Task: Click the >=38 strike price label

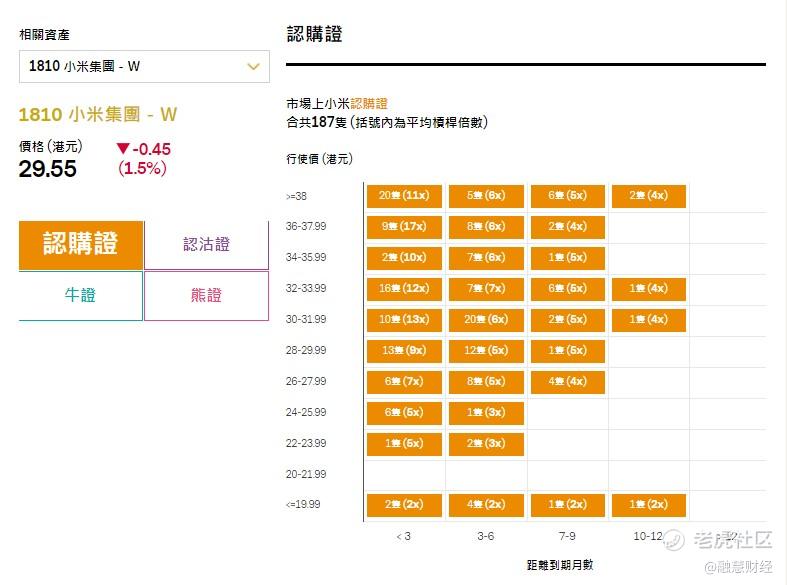Action: click(296, 196)
